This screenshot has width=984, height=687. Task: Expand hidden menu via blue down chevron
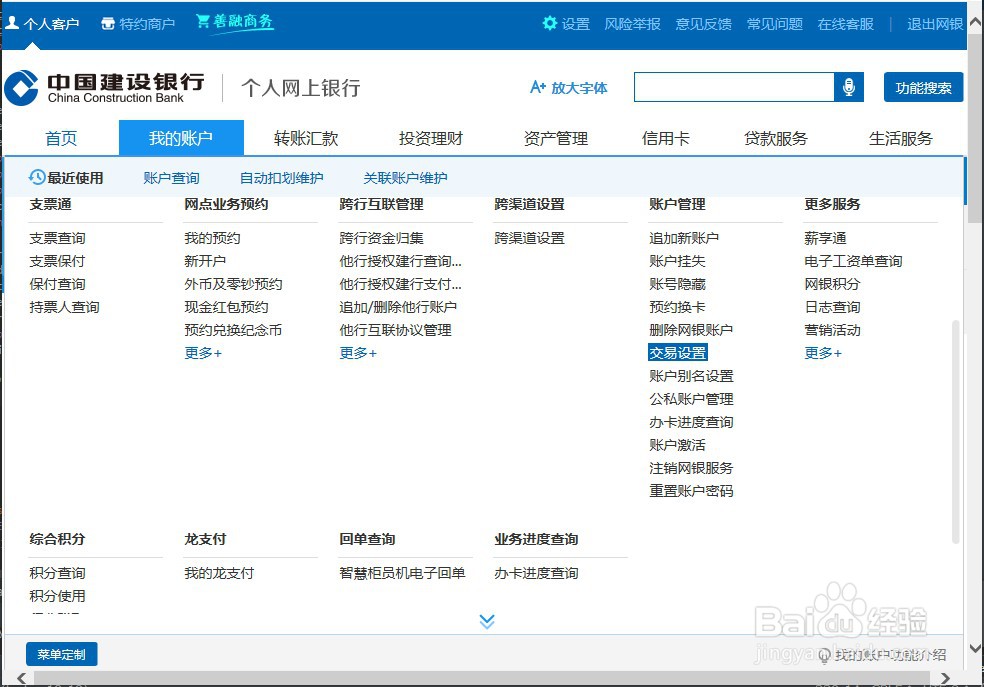(487, 620)
